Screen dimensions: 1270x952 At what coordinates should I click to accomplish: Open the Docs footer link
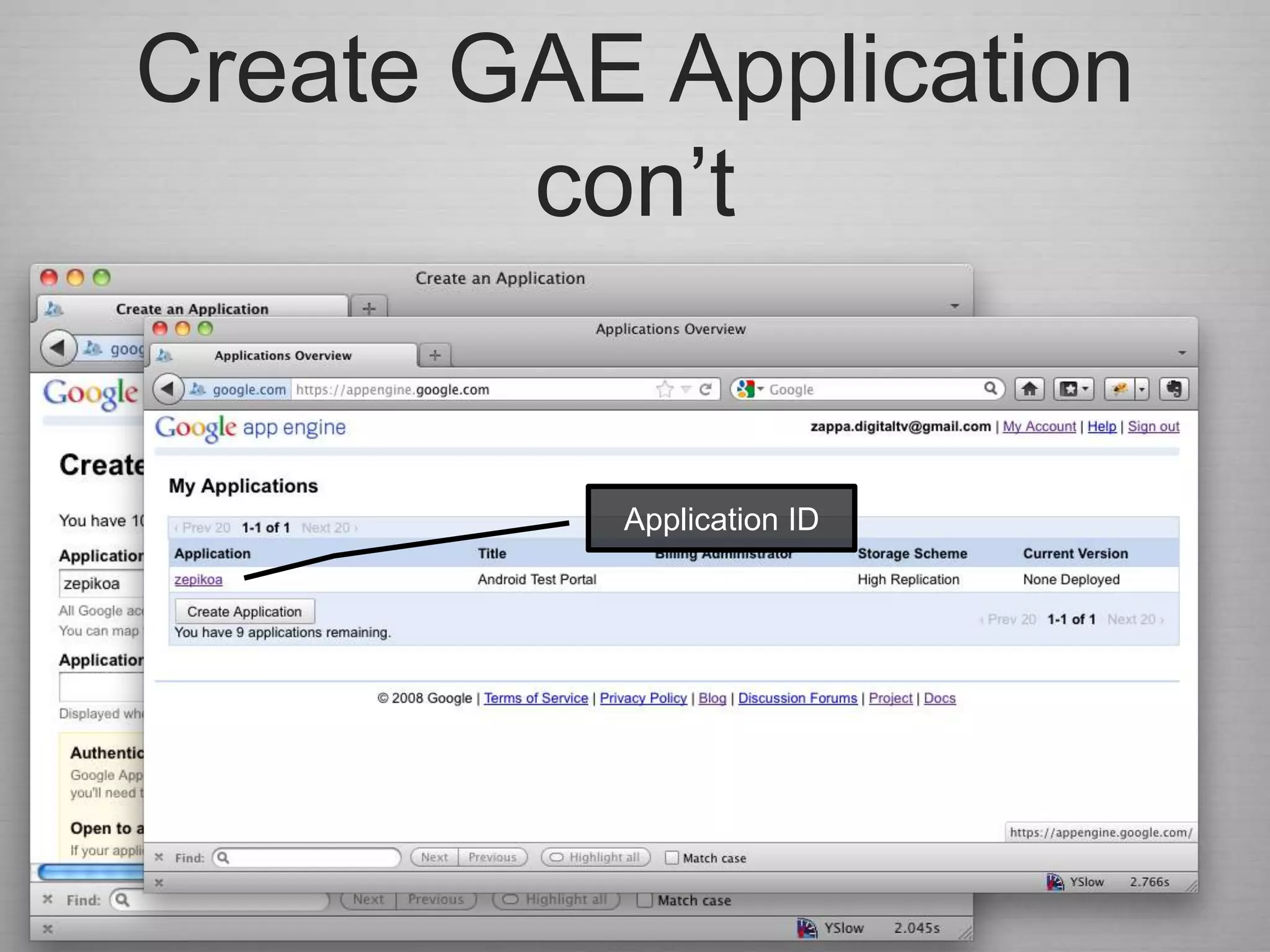tap(939, 698)
